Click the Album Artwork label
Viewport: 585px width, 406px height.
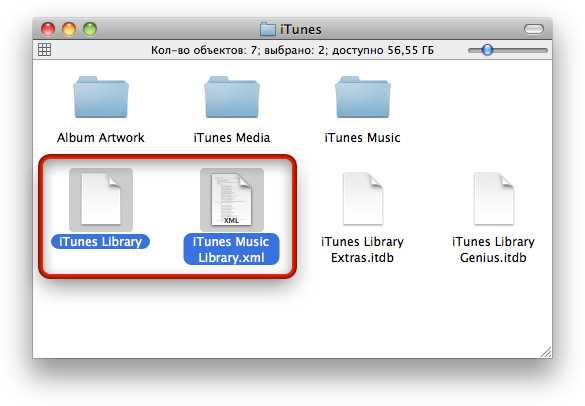pos(101,138)
